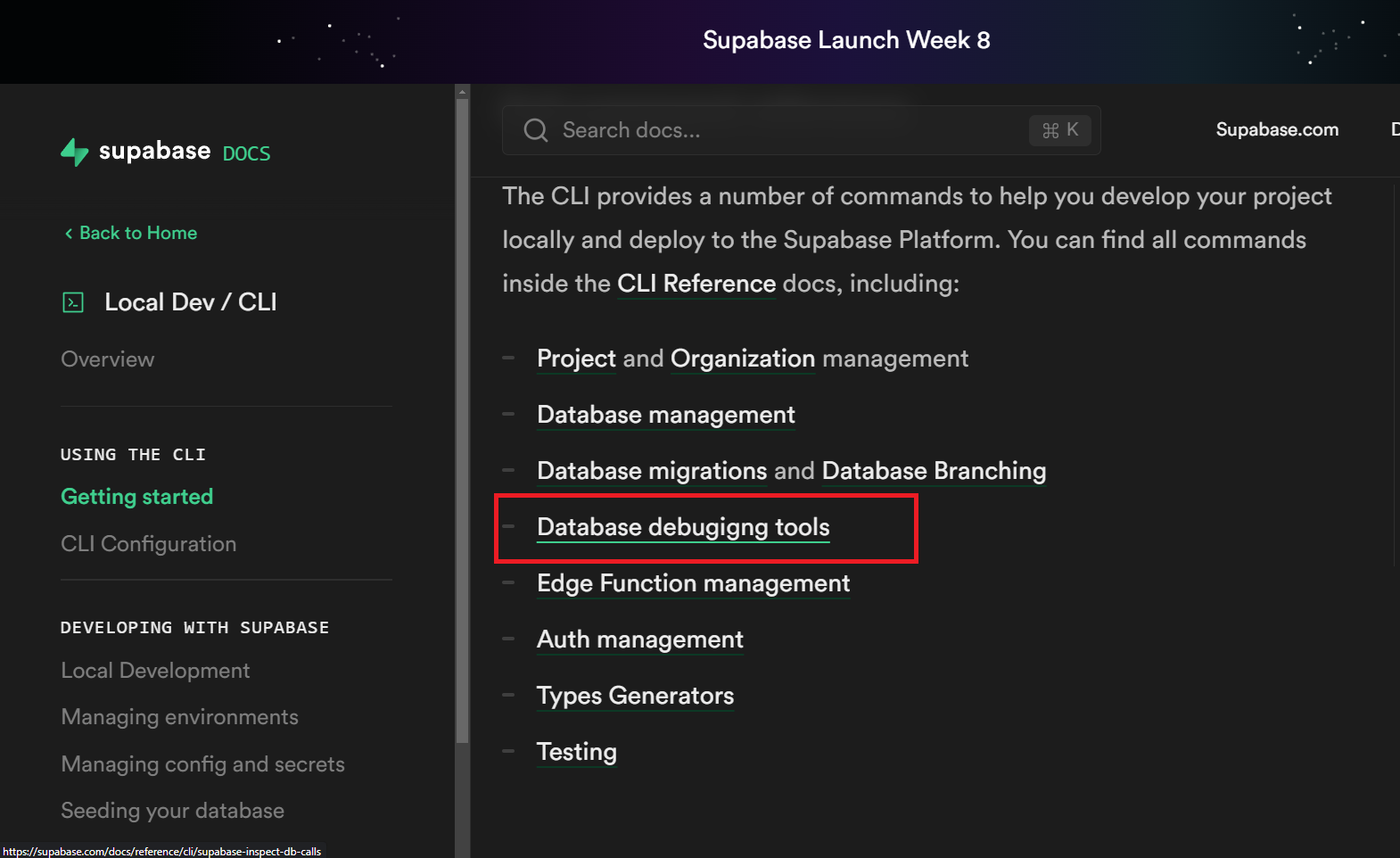The width and height of the screenshot is (1400, 858).
Task: Select the terminal icon beside Local Dev / CLI
Action: [73, 301]
